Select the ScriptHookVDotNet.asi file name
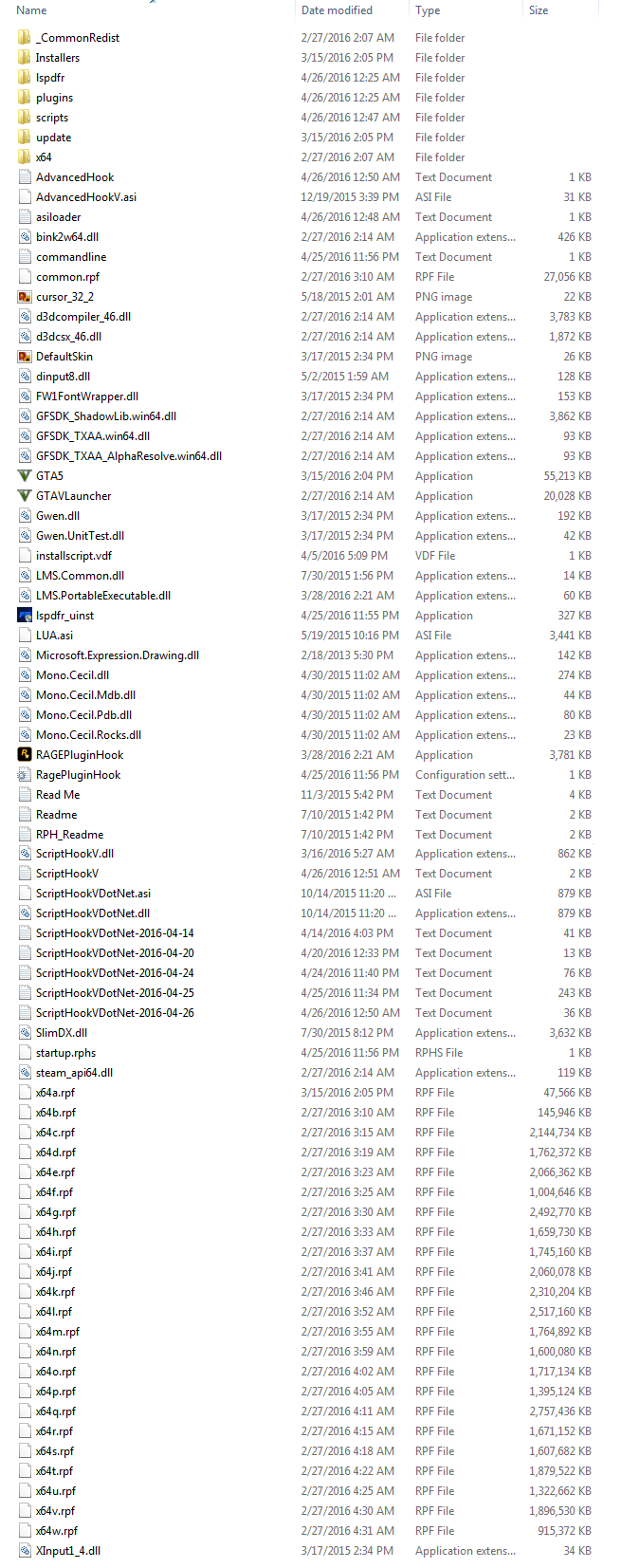 [x=93, y=894]
